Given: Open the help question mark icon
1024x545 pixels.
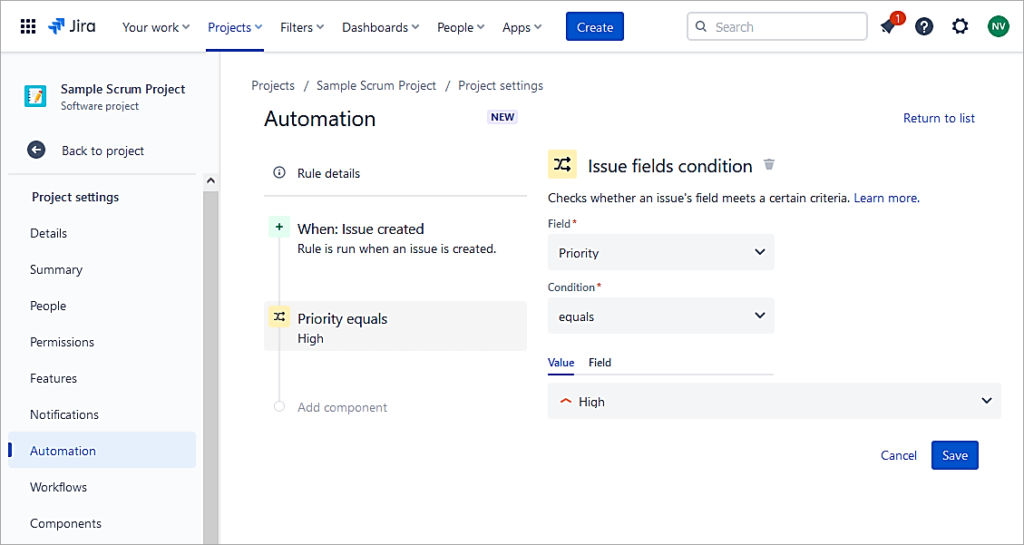Looking at the screenshot, I should [924, 27].
